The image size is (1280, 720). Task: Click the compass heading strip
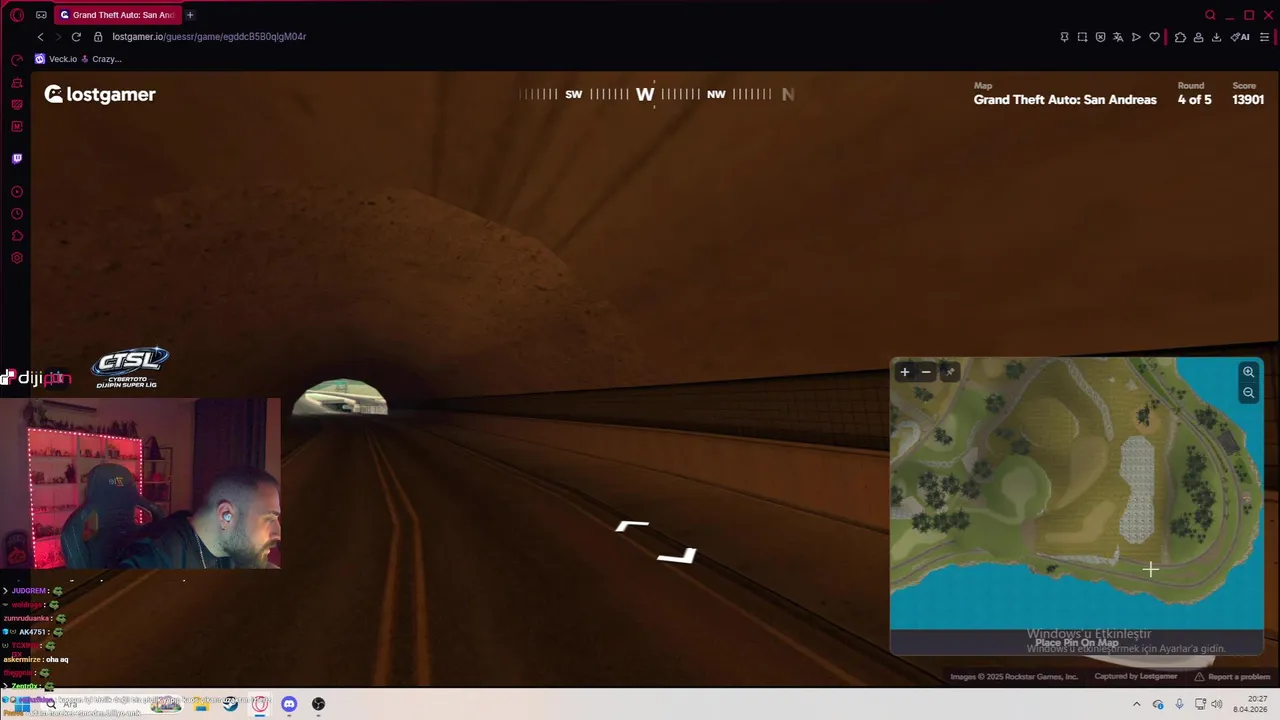656,94
